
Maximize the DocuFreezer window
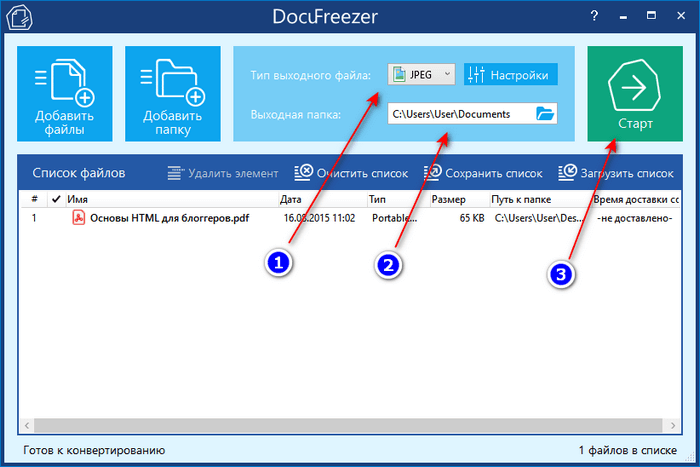point(651,16)
